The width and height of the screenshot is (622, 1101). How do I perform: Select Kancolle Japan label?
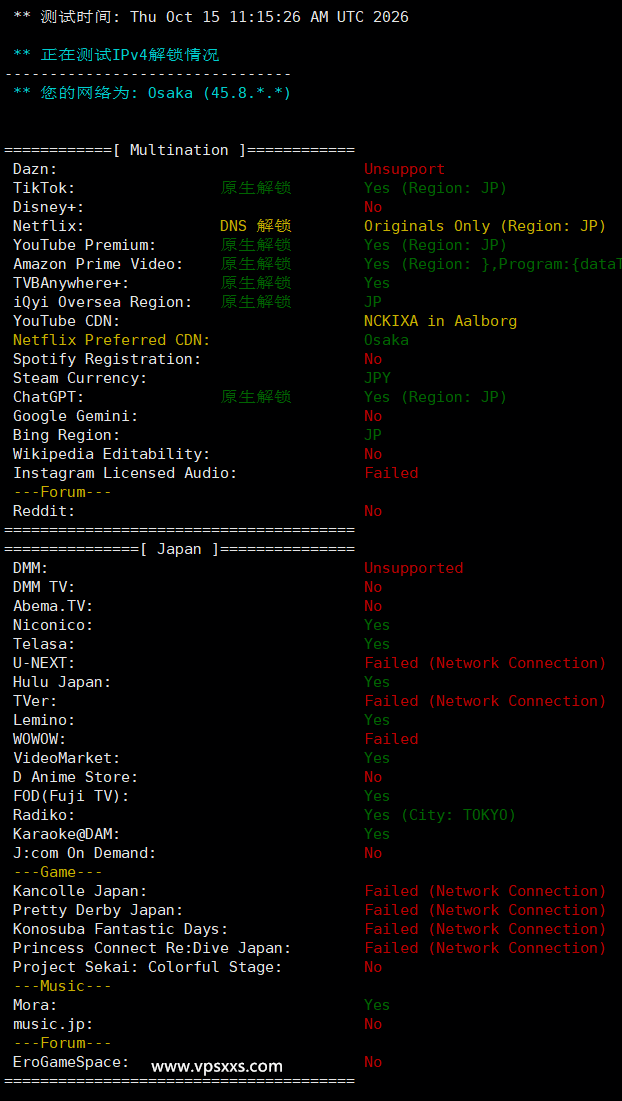coord(80,891)
